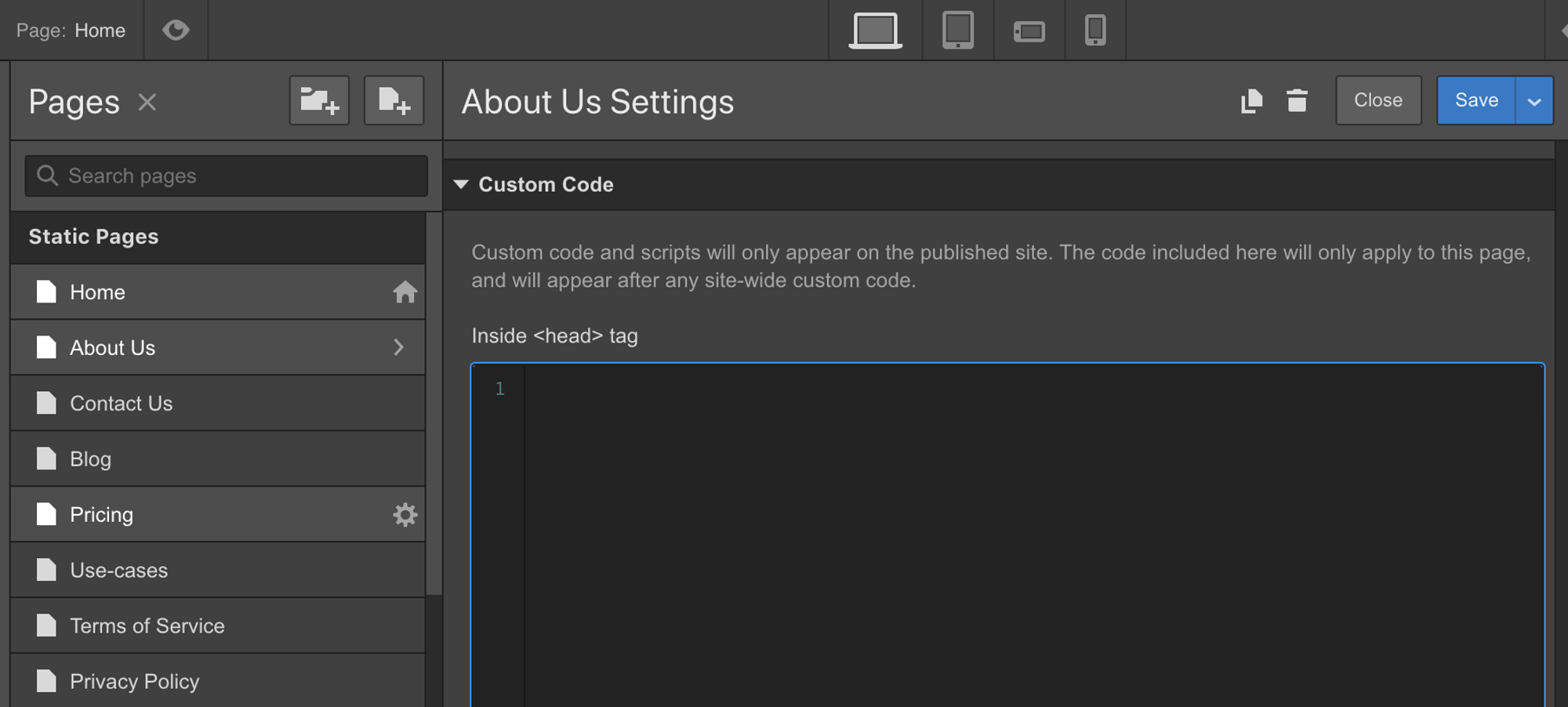Close the About Us Settings panel

coord(1377,100)
